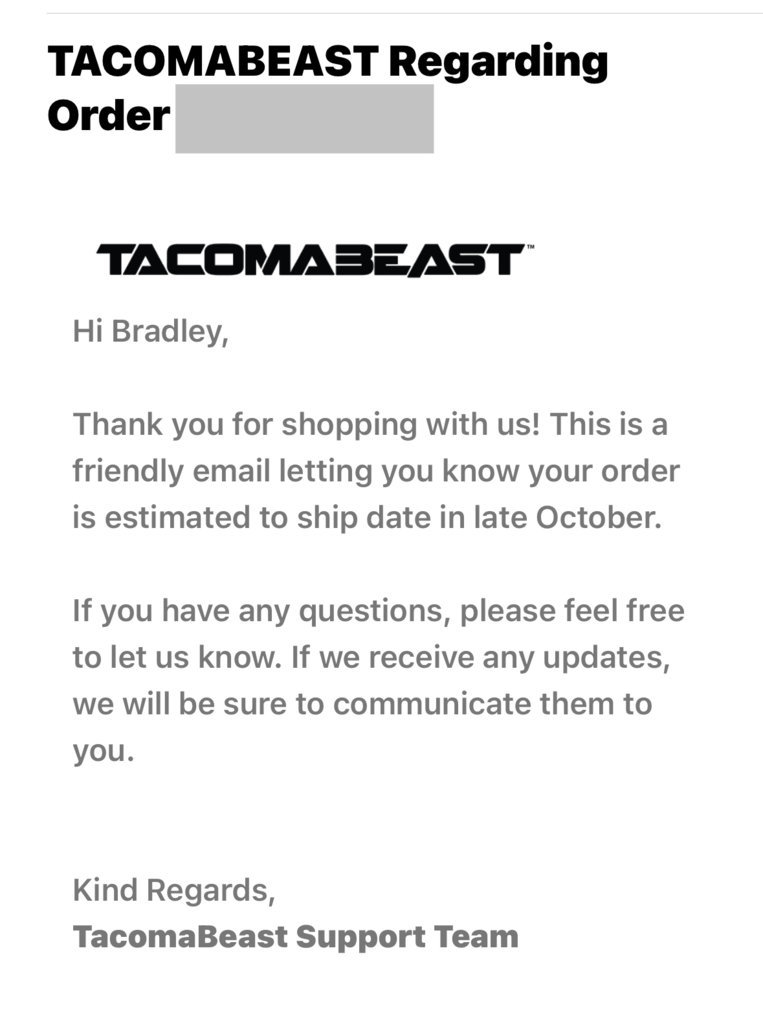Select the gray redacted order number box
This screenshot has width=763, height=1023.
(x=304, y=118)
